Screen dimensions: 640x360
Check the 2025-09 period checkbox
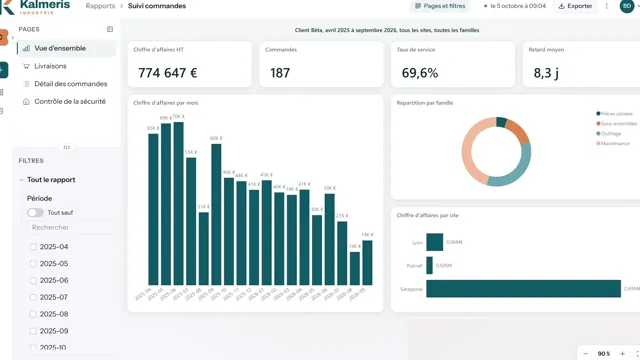click(33, 331)
